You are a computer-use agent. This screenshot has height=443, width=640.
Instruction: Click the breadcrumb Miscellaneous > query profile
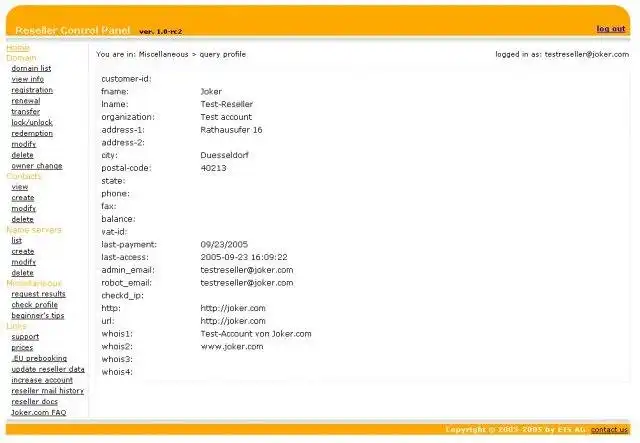[x=192, y=54]
